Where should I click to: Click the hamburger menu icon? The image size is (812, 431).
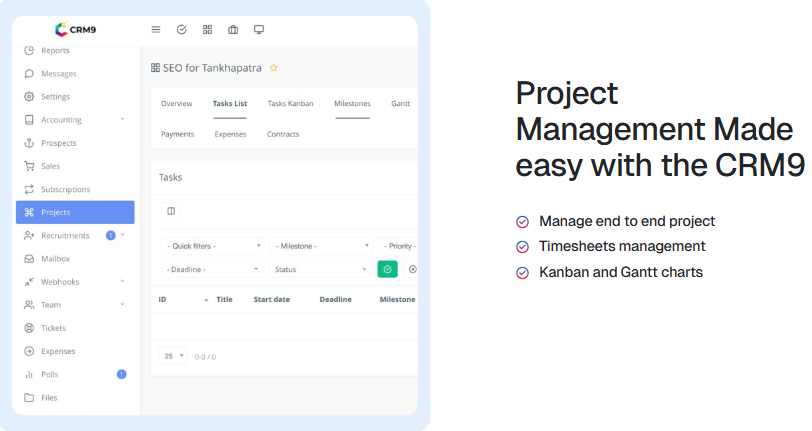point(155,29)
